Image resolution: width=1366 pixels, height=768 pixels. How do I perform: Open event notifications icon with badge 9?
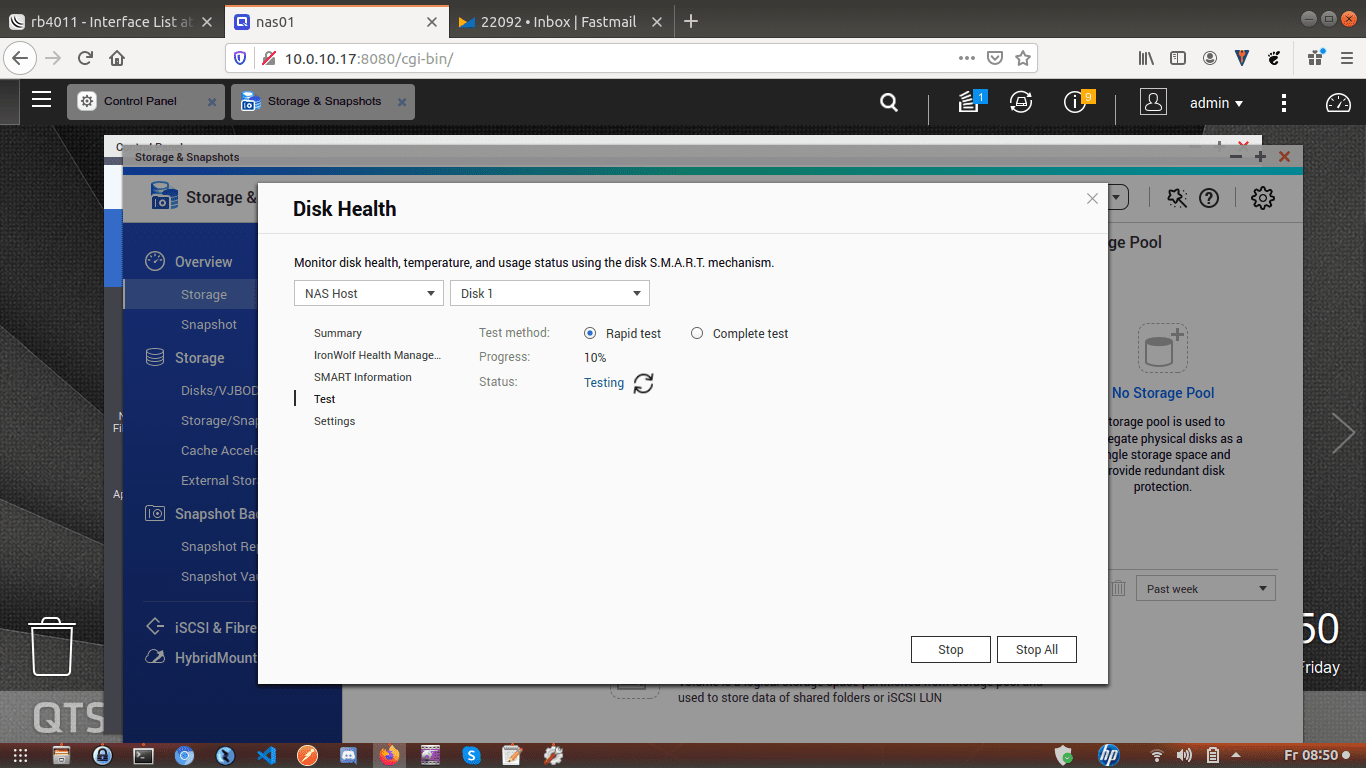1077,101
